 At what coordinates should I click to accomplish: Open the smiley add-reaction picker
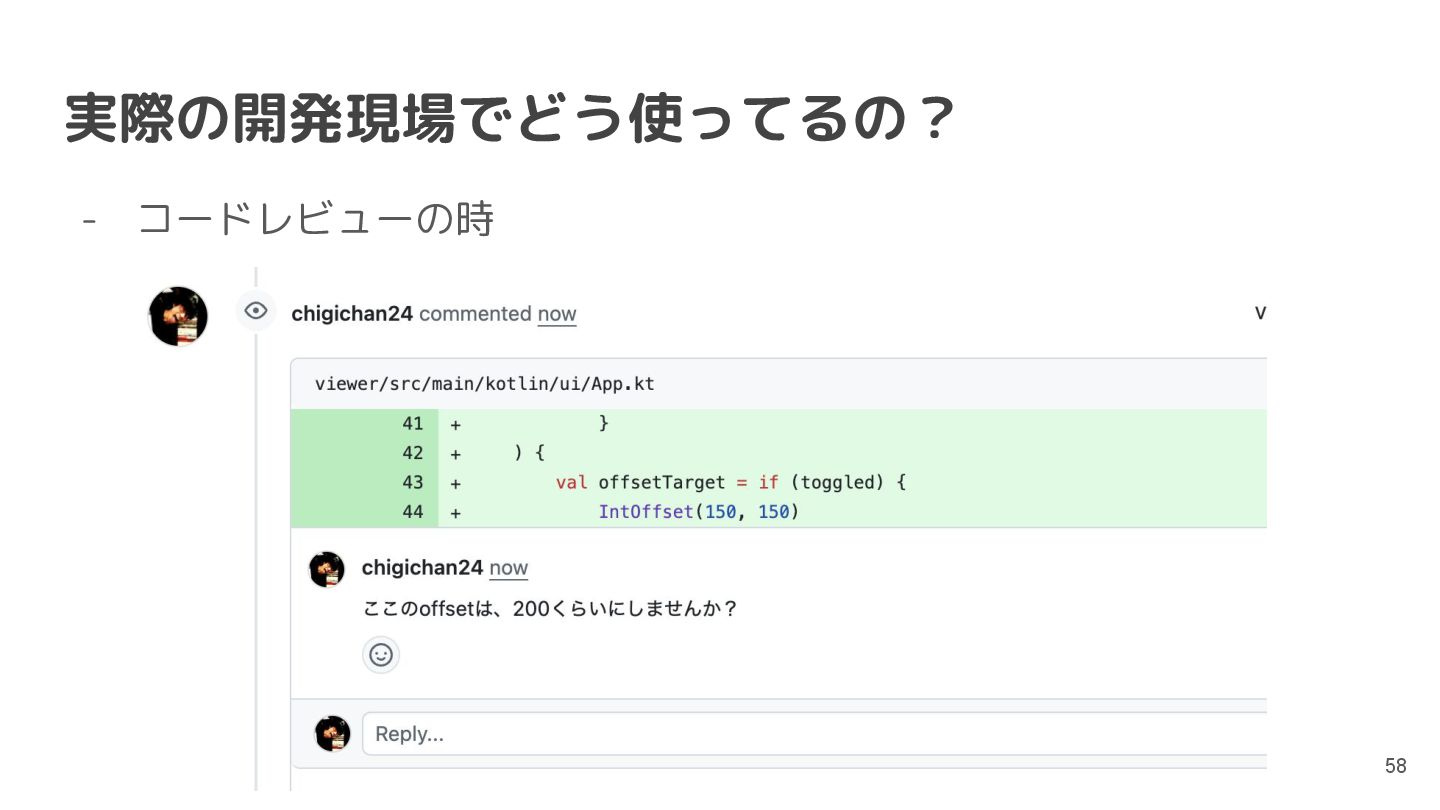(381, 655)
